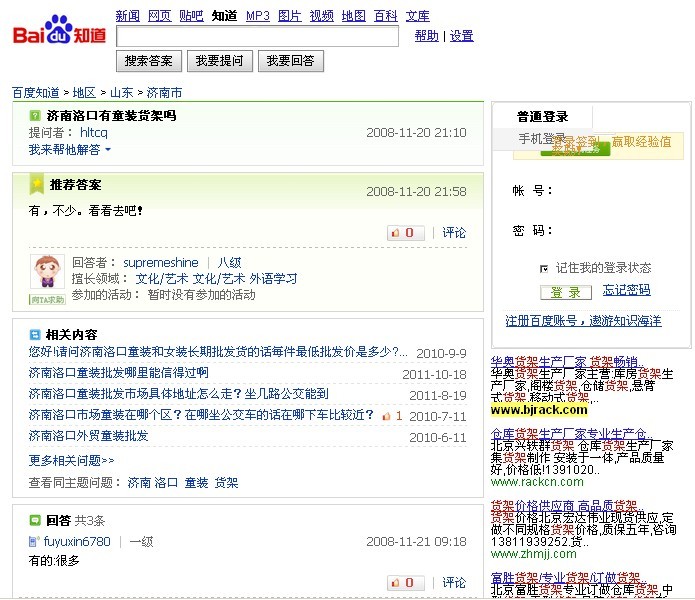Toggle the 记住我的登录状态 checkbox
Image resolution: width=695 pixels, height=600 pixels.
544,268
